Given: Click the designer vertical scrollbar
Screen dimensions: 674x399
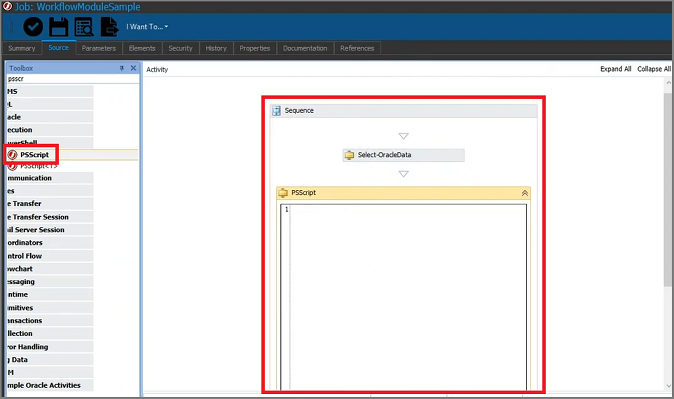Looking at the screenshot, I should click(x=668, y=189).
